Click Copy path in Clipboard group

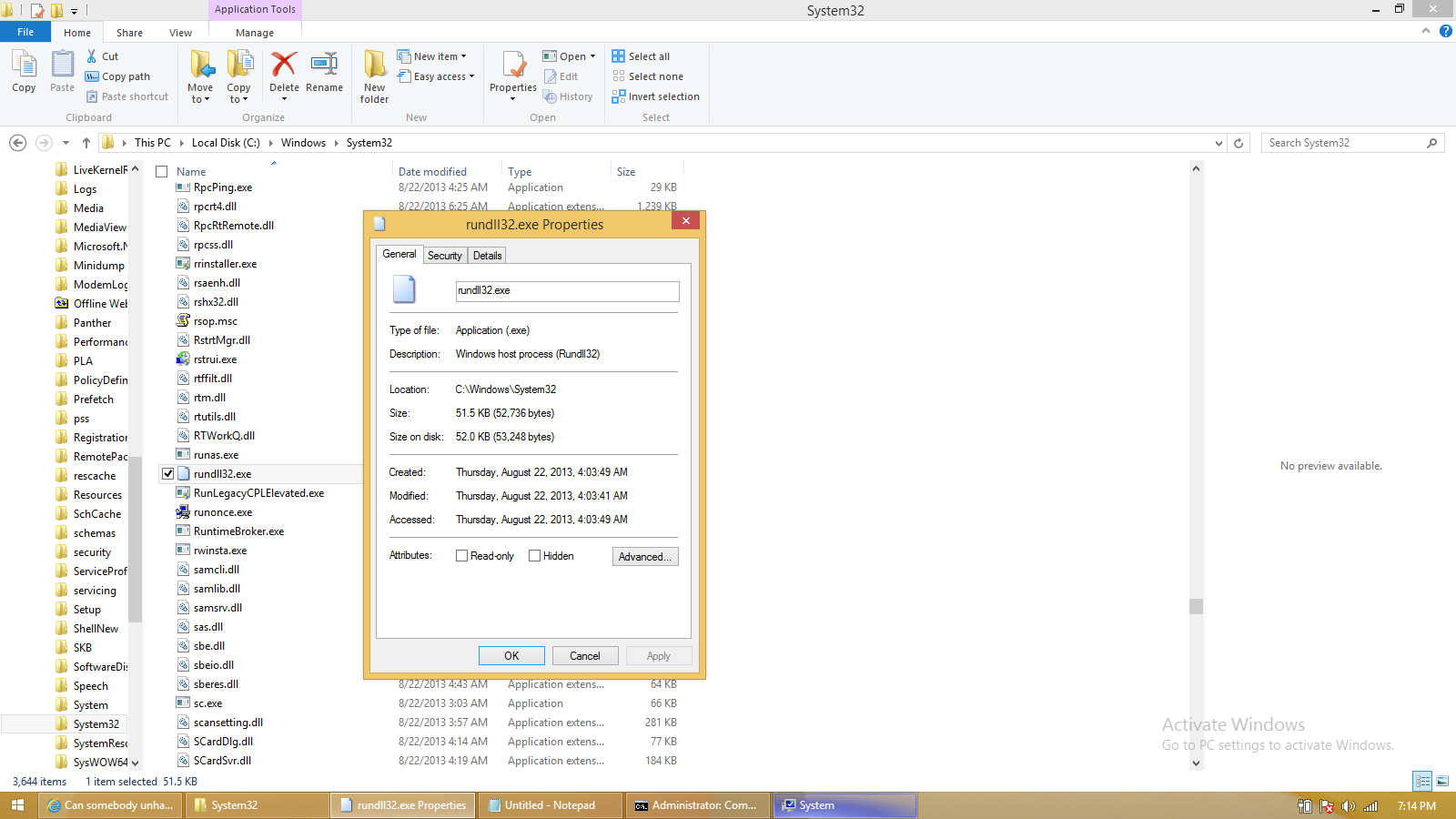coord(117,76)
